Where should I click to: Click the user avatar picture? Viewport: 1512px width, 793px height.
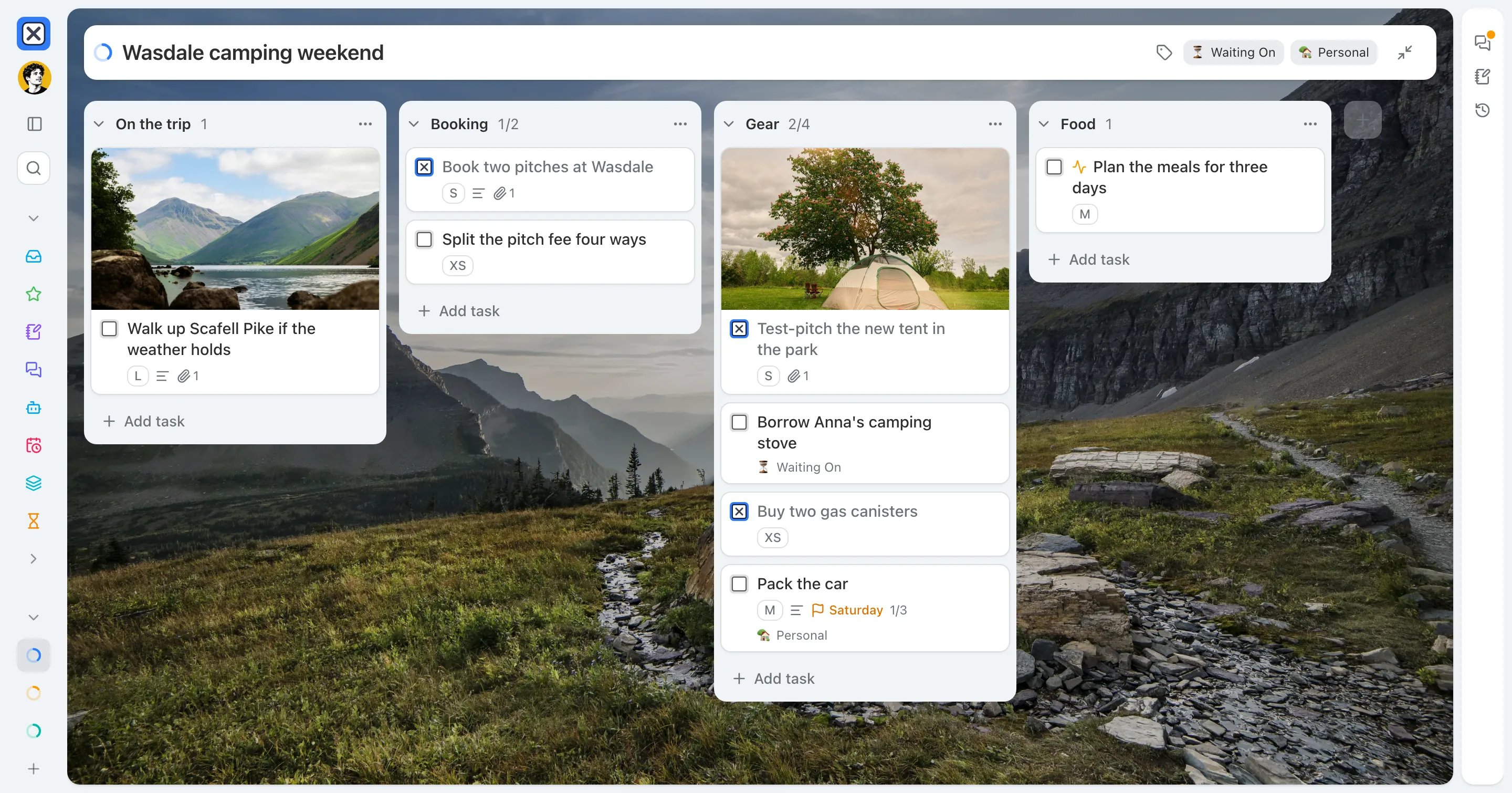click(x=34, y=78)
